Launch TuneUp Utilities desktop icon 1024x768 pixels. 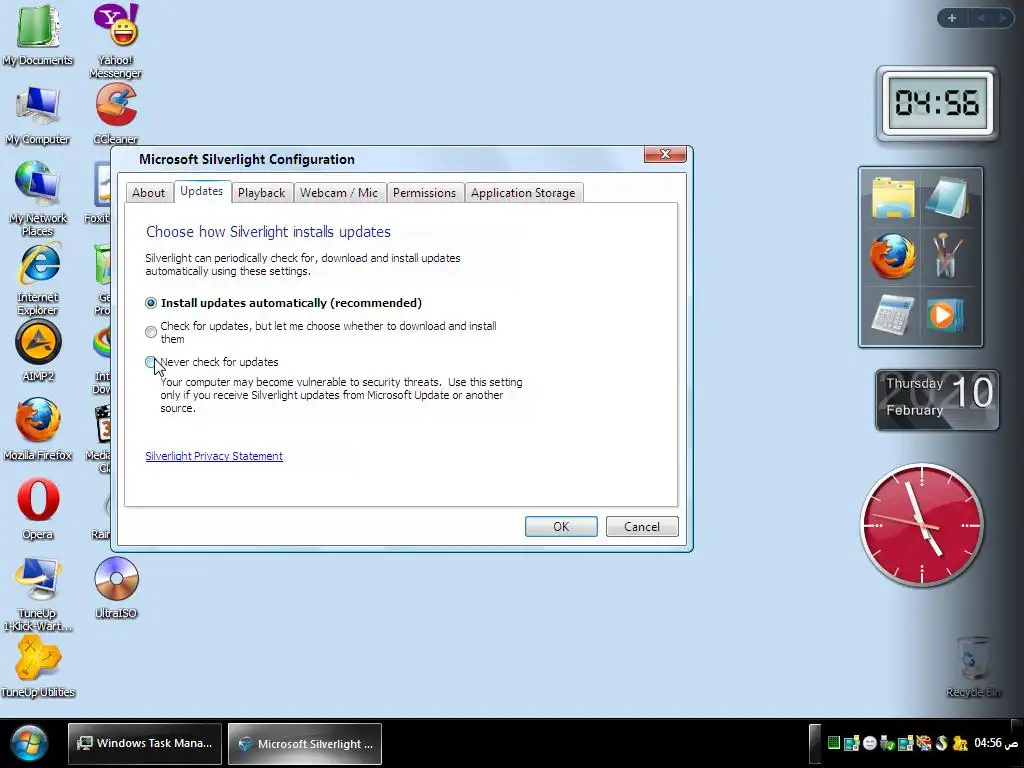point(38,666)
